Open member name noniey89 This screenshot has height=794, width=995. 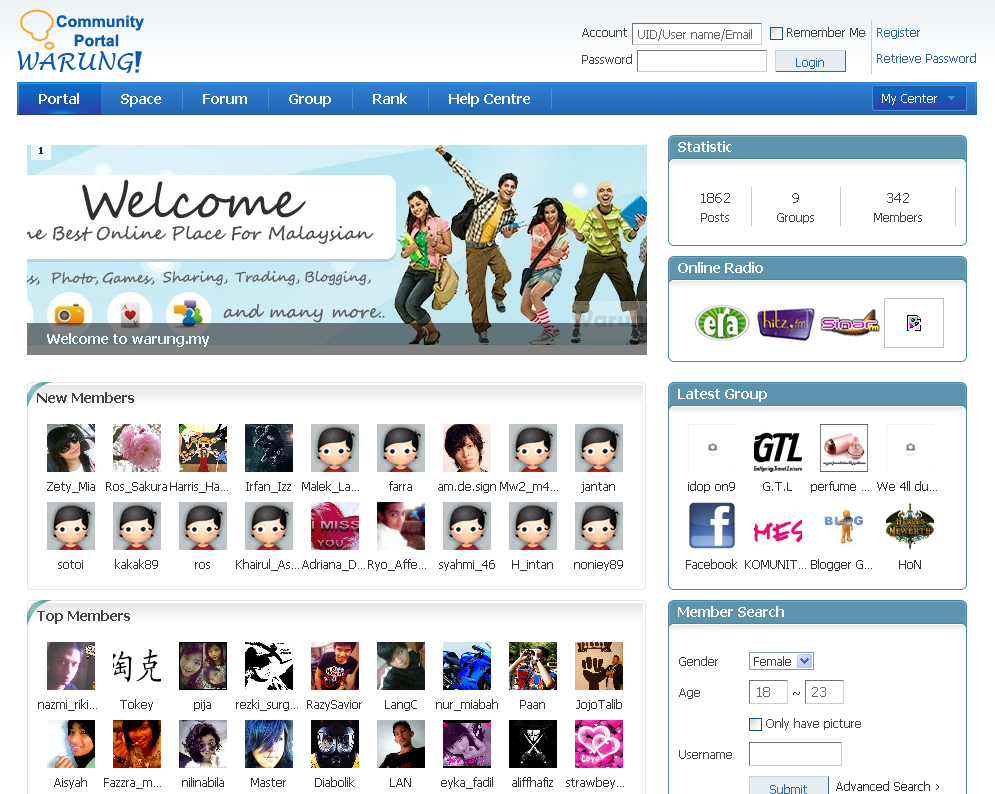click(x=598, y=565)
